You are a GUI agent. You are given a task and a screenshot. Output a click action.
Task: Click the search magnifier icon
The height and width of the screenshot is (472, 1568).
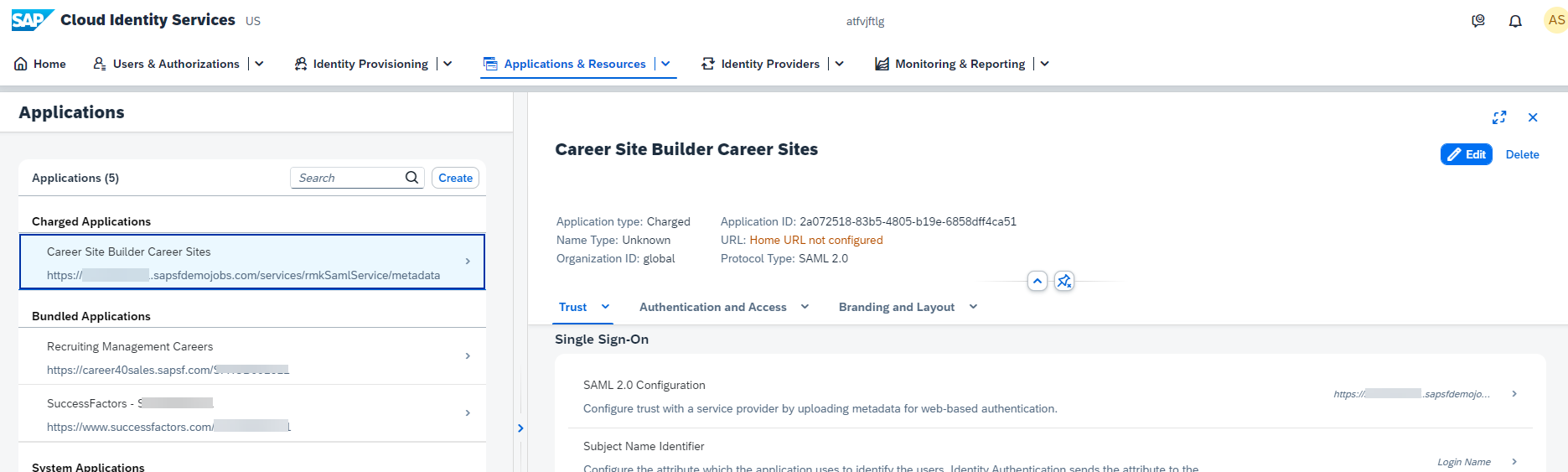(411, 178)
